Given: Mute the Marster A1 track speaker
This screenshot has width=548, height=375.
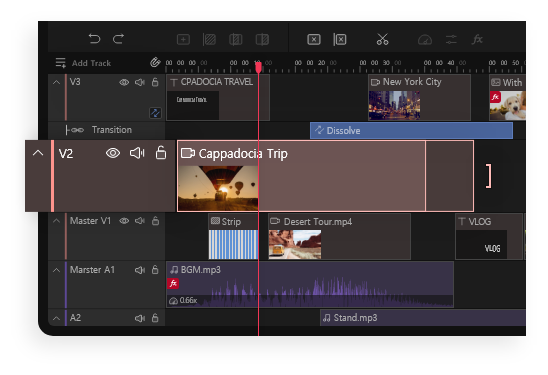Looking at the screenshot, I should pos(140,270).
